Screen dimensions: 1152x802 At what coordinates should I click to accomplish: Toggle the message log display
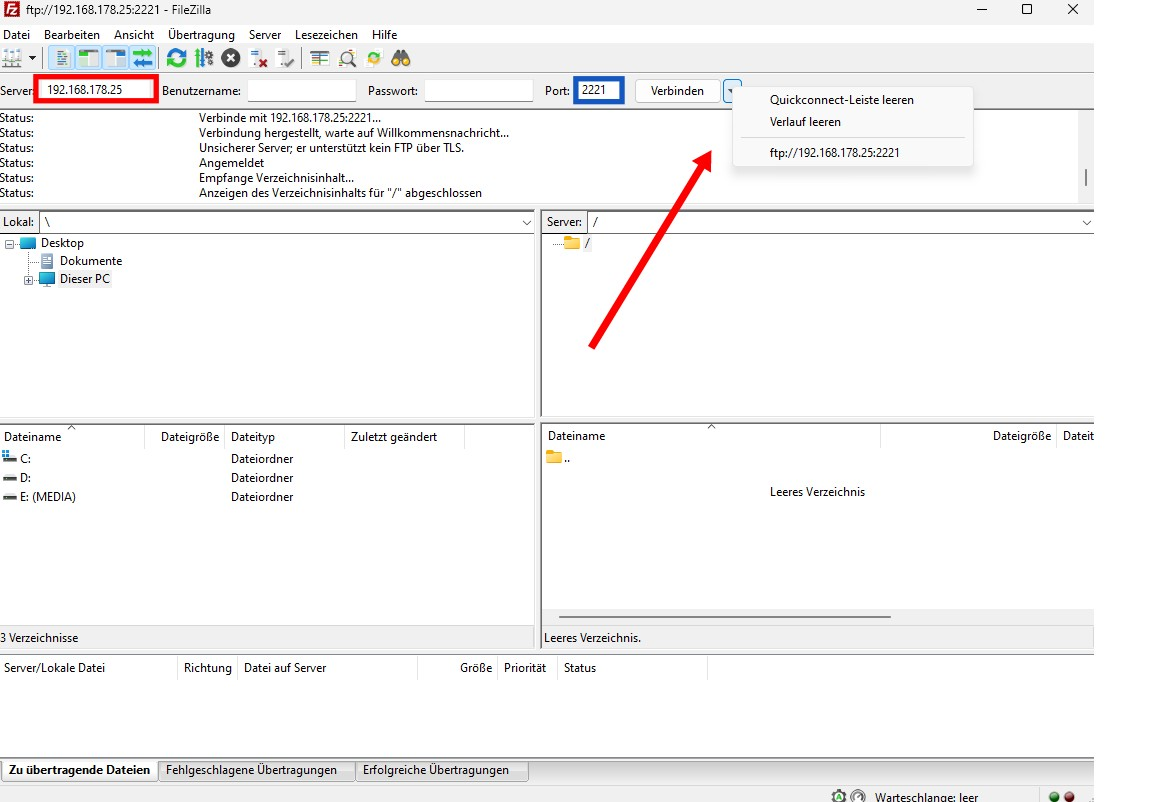[61, 58]
